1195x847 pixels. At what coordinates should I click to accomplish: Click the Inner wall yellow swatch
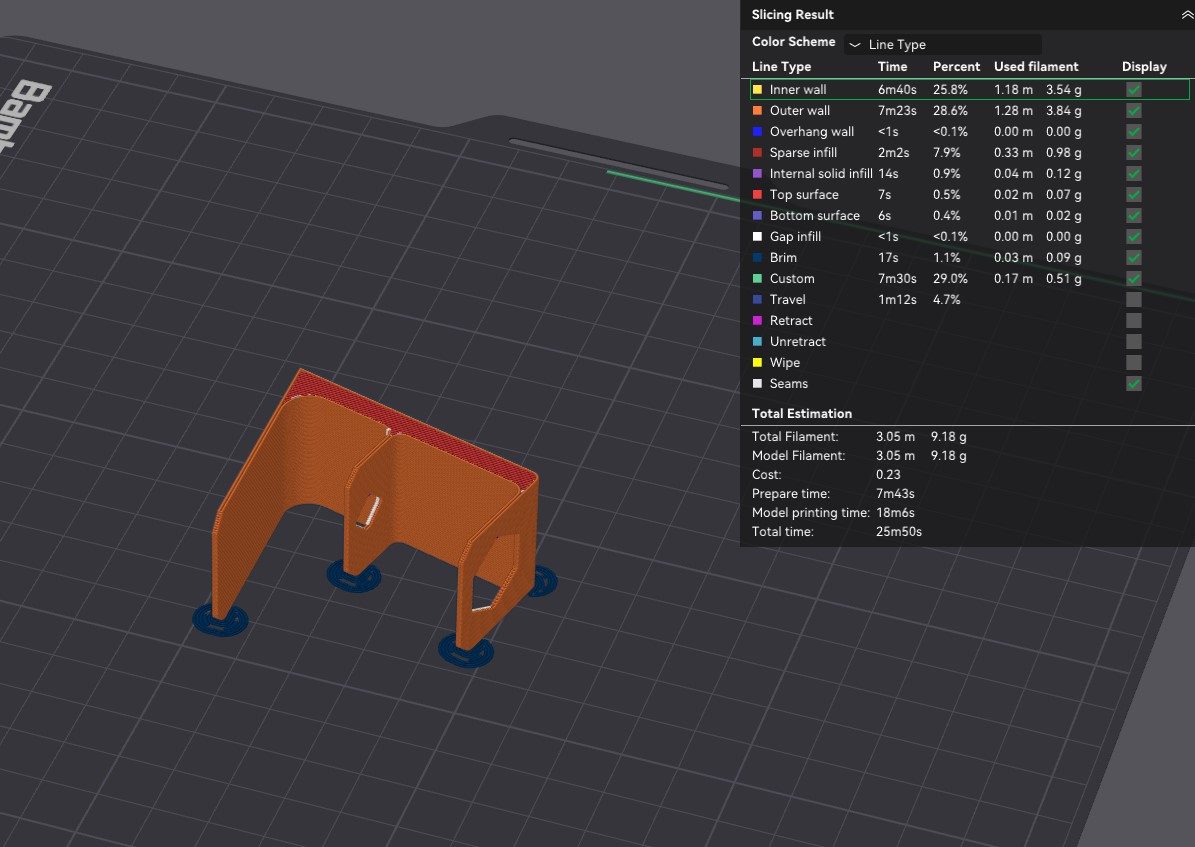[758, 89]
